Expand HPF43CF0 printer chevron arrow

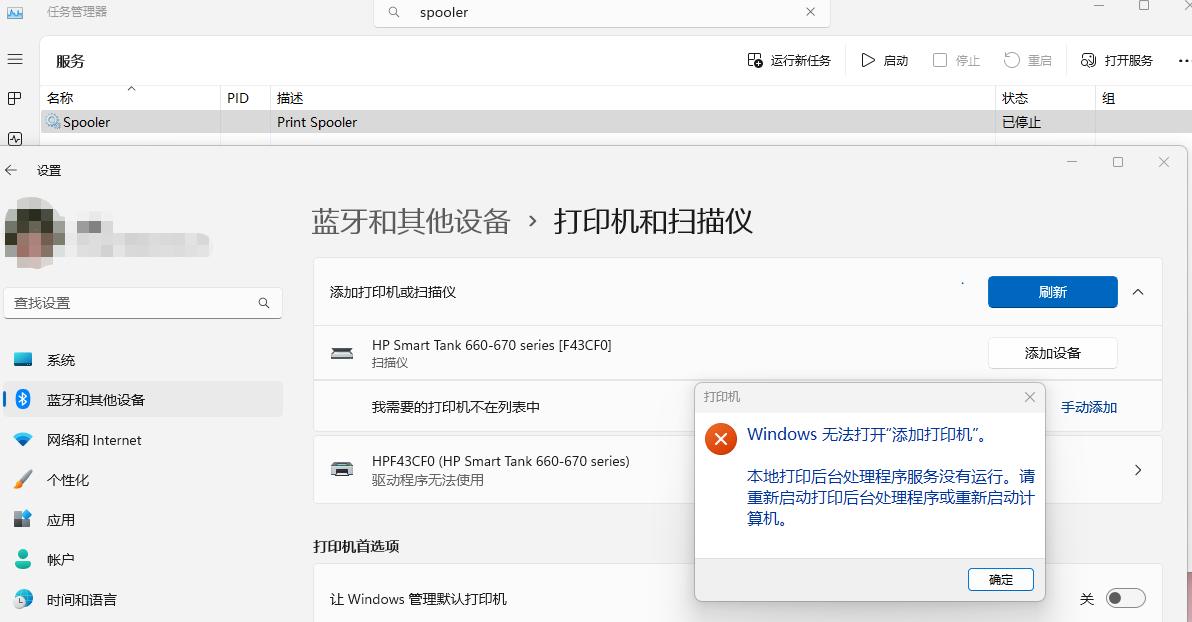pos(1138,470)
